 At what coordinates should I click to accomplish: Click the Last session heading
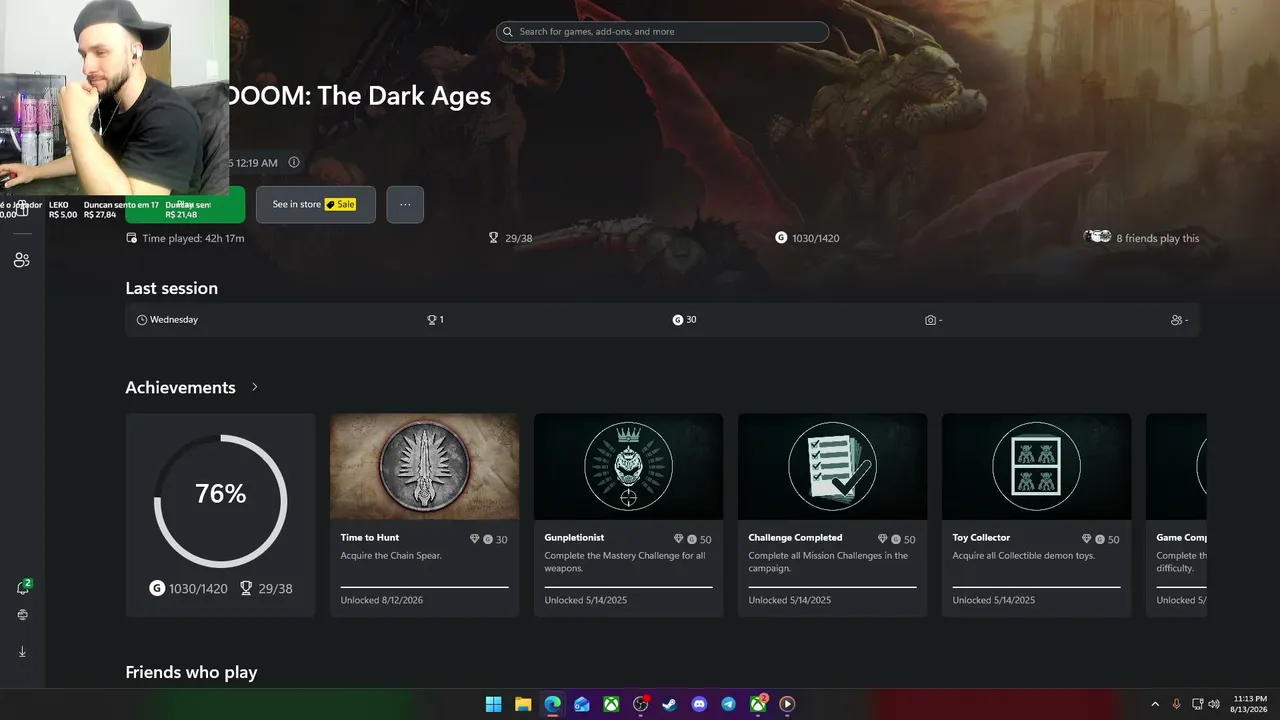(171, 288)
